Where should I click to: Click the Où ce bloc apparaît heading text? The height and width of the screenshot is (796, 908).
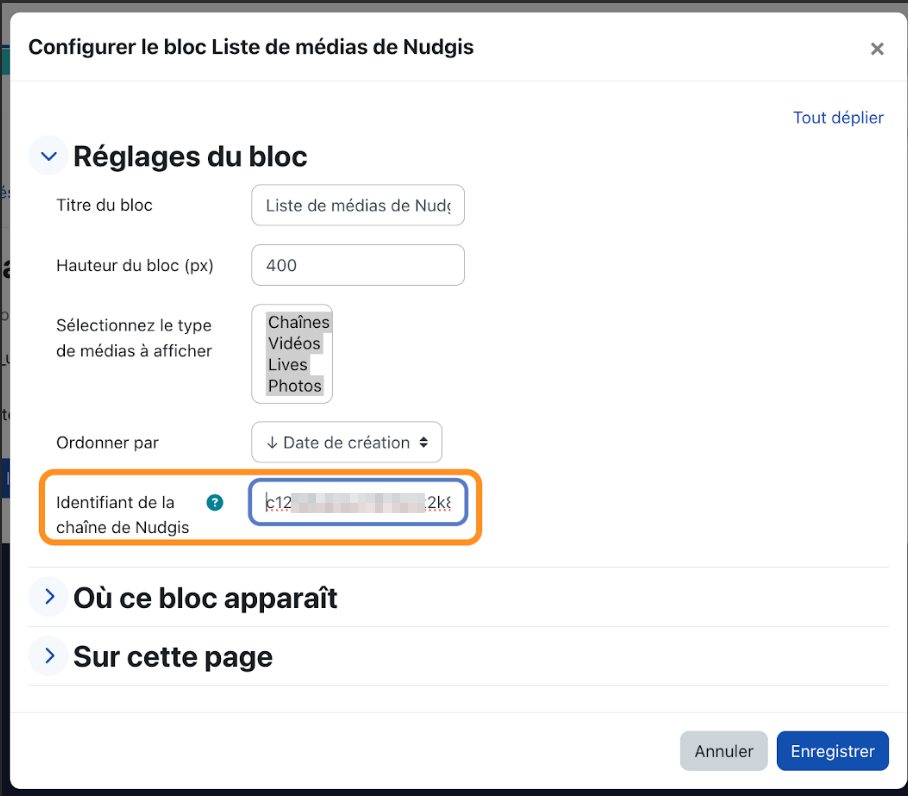pyautogui.click(x=205, y=597)
